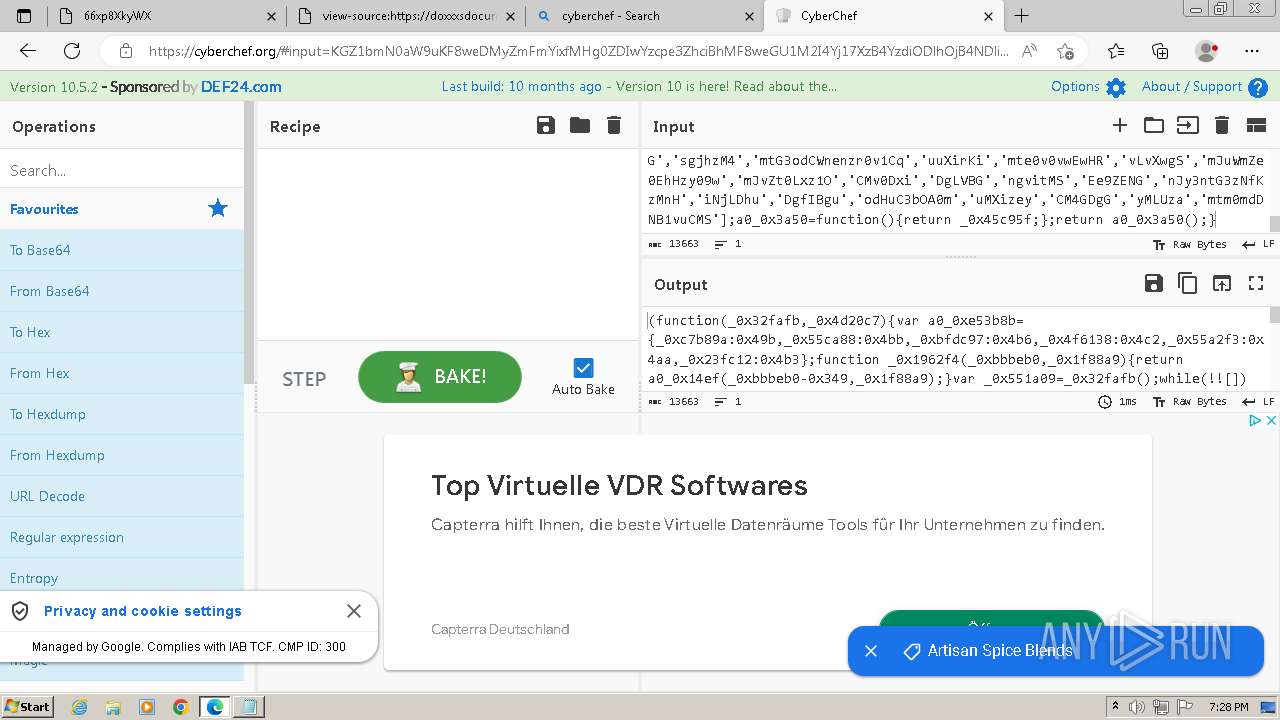Select the From Base64 operation

click(x=122, y=291)
